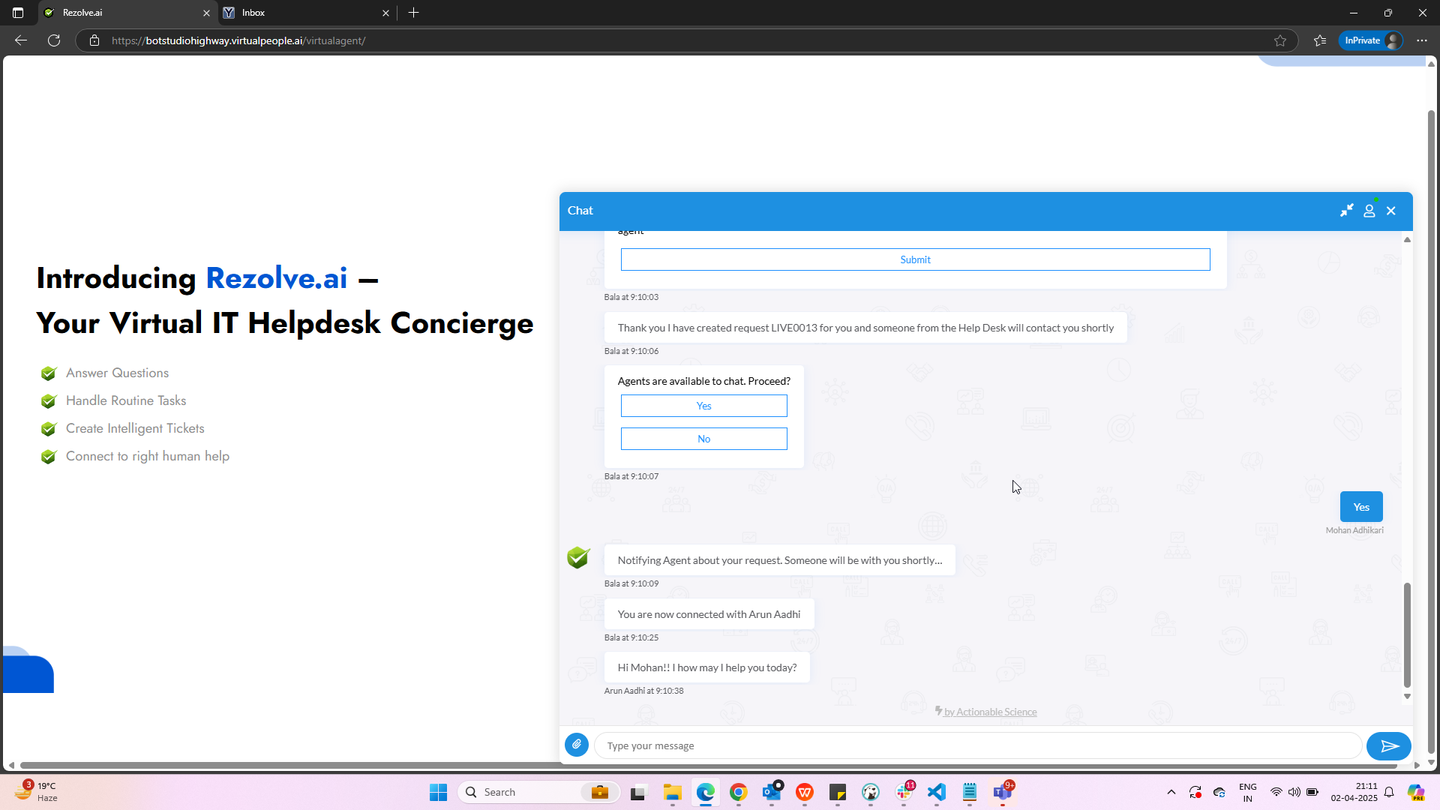Click the taskbar Search box
Viewport: 1440px width, 810px height.
(x=539, y=792)
